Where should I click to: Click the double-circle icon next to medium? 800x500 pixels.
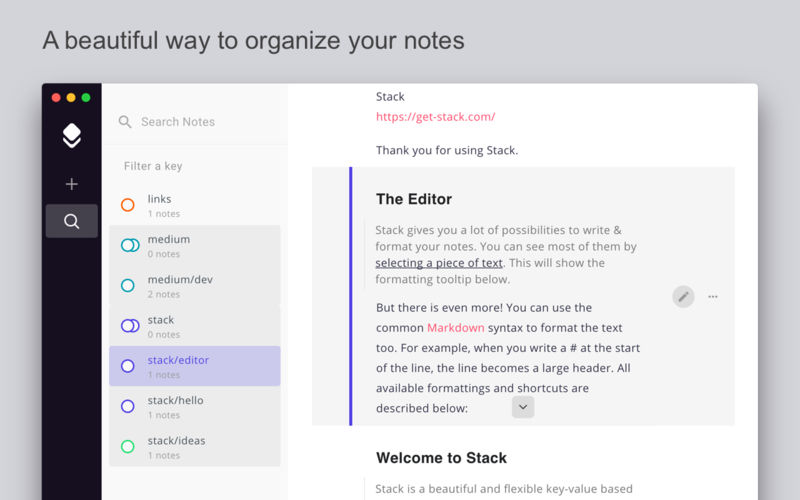pos(130,245)
